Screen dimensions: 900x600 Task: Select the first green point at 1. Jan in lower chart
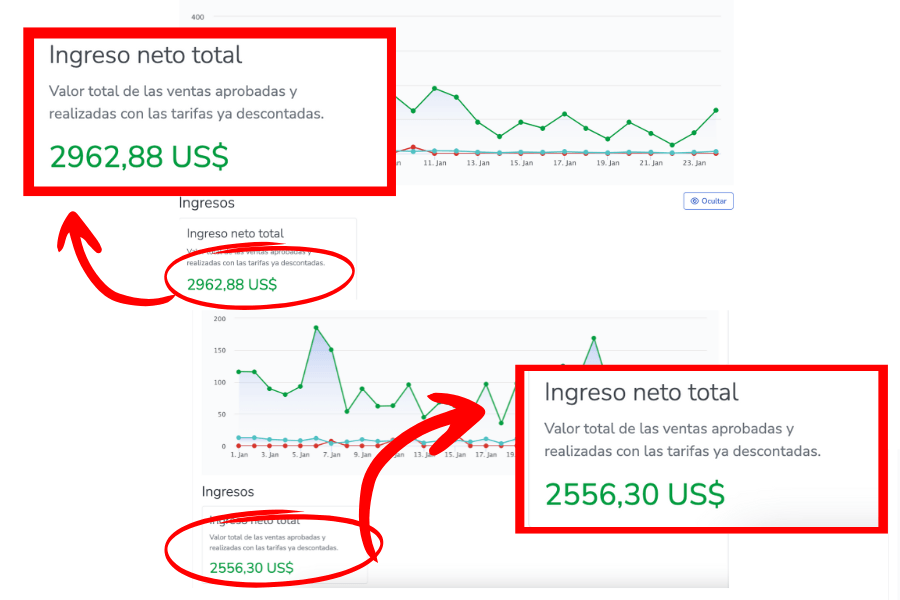pyautogui.click(x=239, y=372)
